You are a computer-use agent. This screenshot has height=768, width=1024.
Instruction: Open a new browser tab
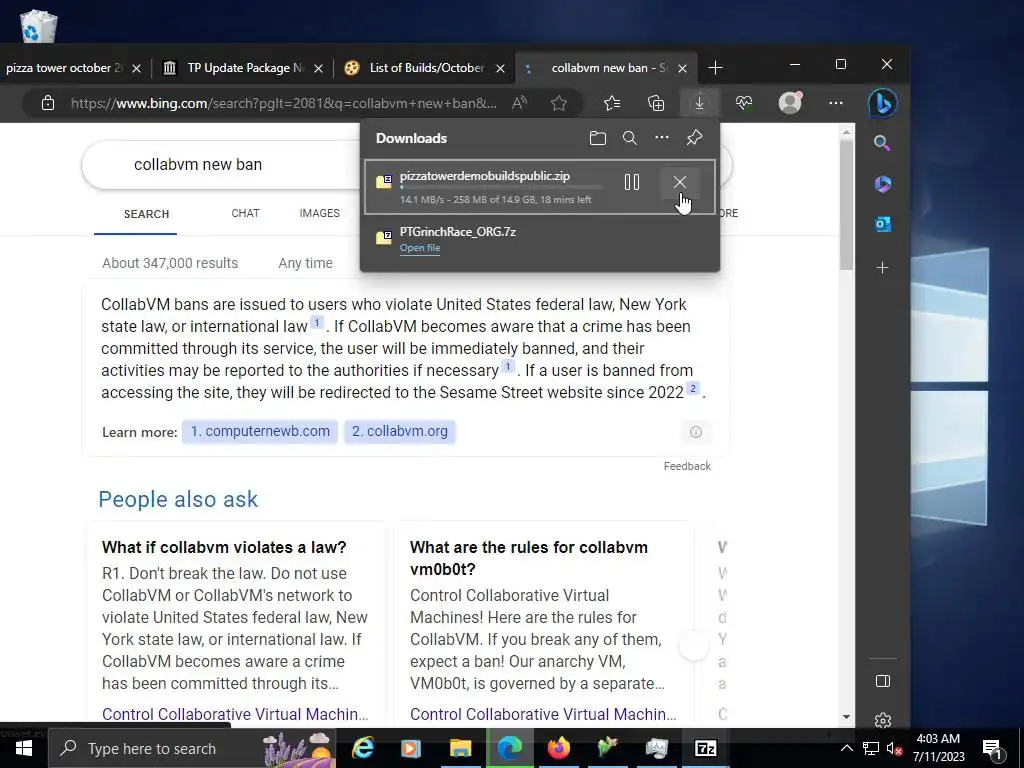pos(716,68)
